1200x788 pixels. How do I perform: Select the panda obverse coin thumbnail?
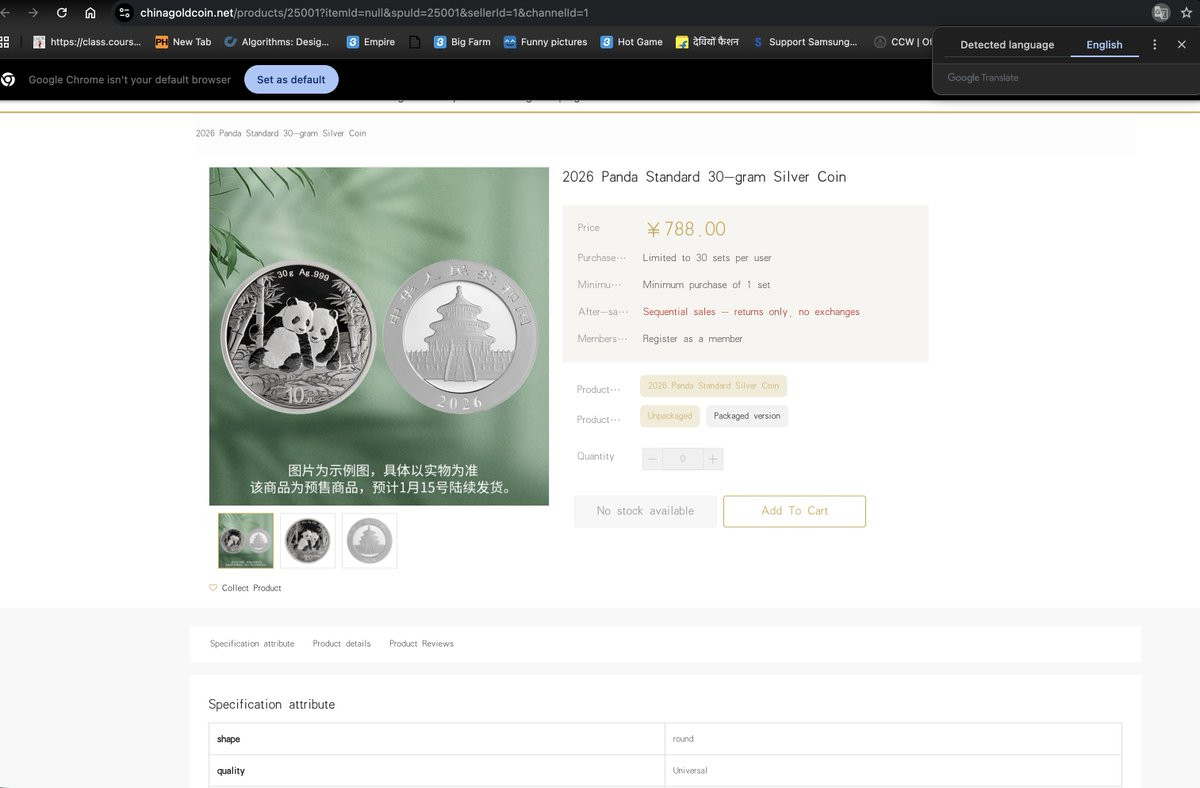[x=308, y=541]
